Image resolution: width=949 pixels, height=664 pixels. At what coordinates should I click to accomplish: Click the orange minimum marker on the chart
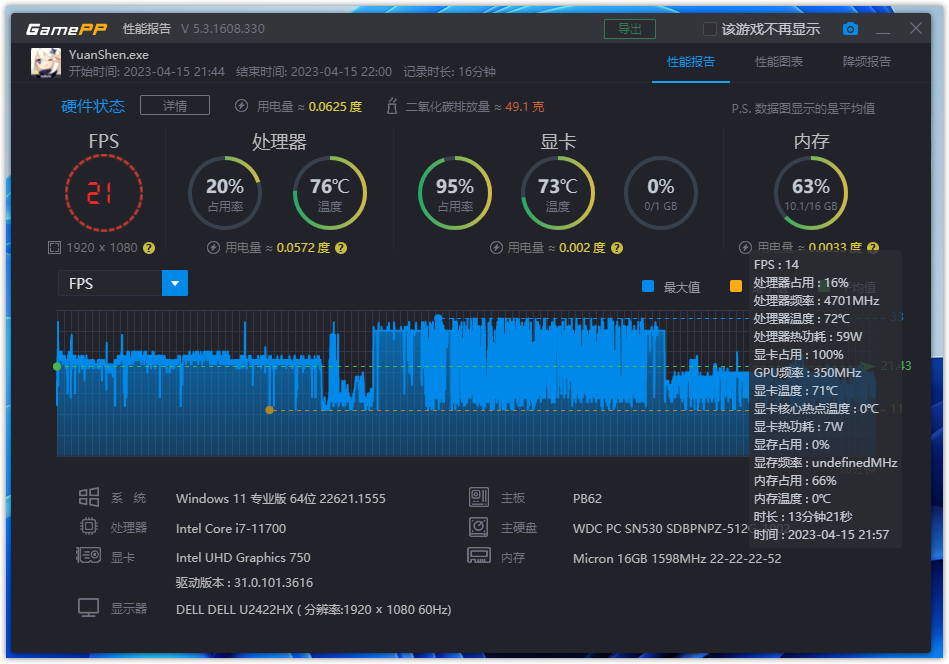(x=269, y=410)
